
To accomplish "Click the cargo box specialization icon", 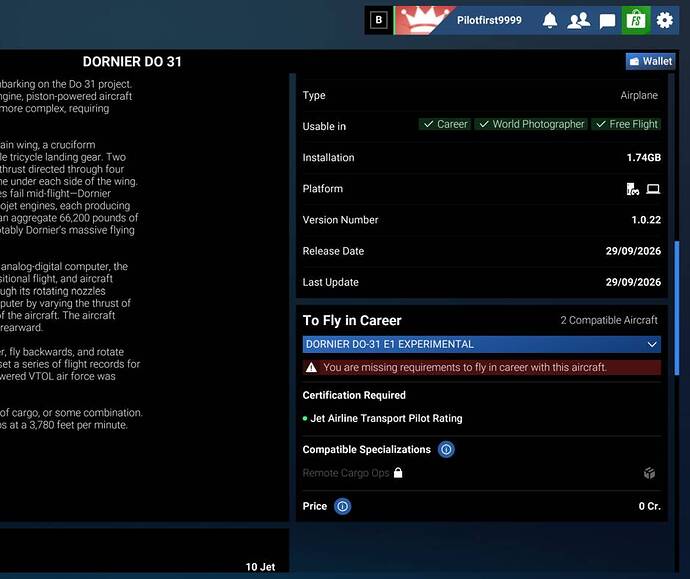I will (x=650, y=473).
